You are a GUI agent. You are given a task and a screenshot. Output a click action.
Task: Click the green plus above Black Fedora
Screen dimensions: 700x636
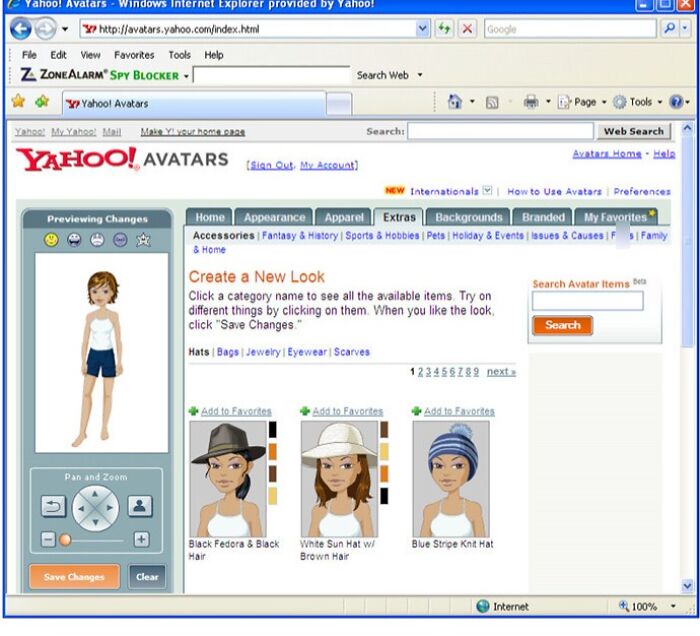point(193,411)
